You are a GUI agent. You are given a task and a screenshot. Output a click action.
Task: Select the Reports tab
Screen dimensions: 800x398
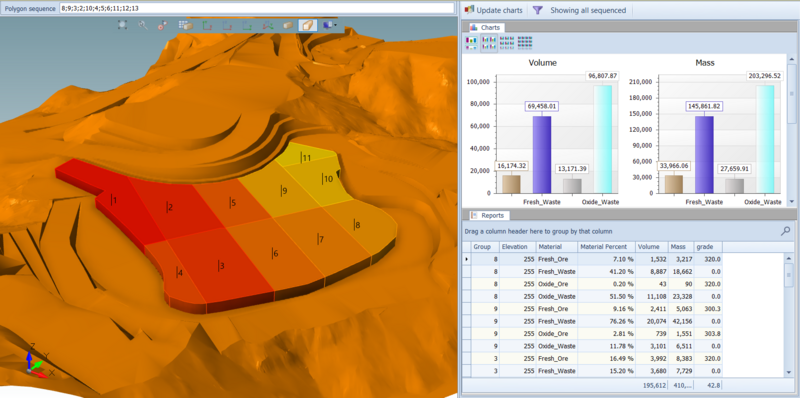(487, 215)
